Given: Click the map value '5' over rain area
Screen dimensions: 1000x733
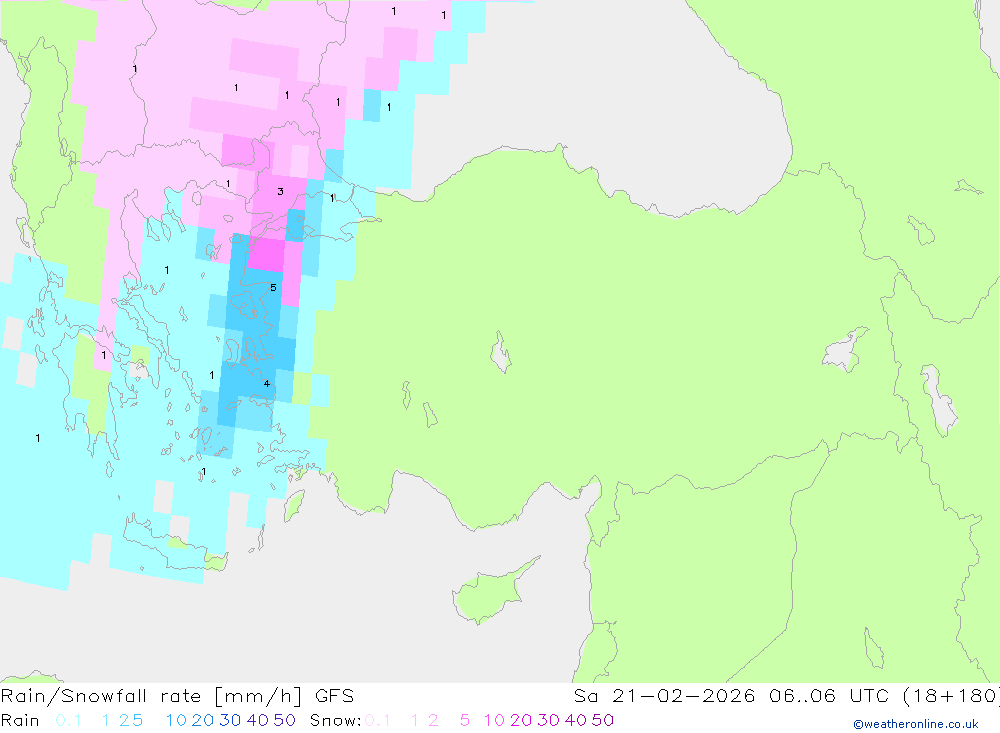Looking at the screenshot, I should (x=273, y=288).
